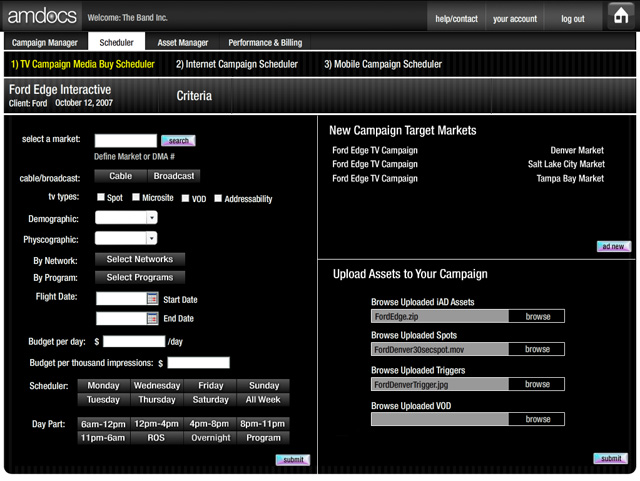Open Start Date calendar picker icon
640x481 pixels.
152,298
